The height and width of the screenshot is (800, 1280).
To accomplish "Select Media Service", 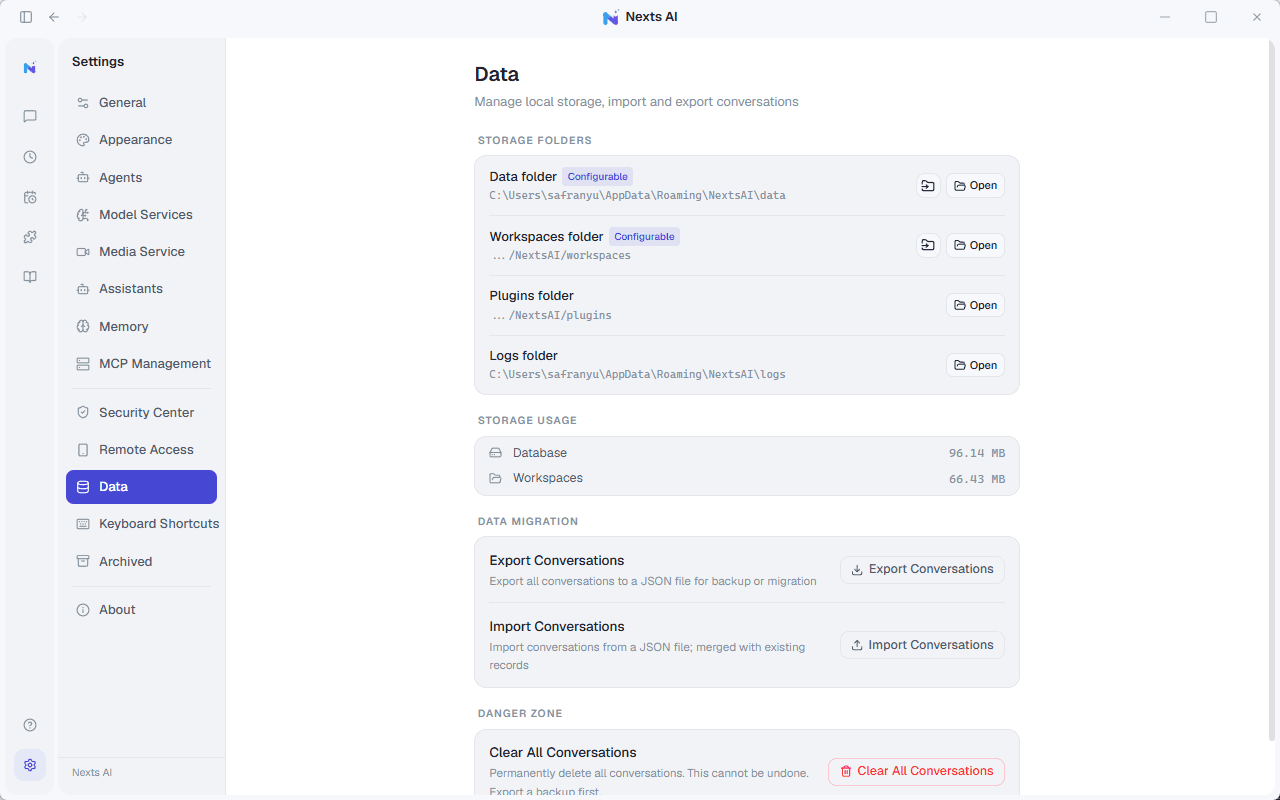I will click(141, 252).
